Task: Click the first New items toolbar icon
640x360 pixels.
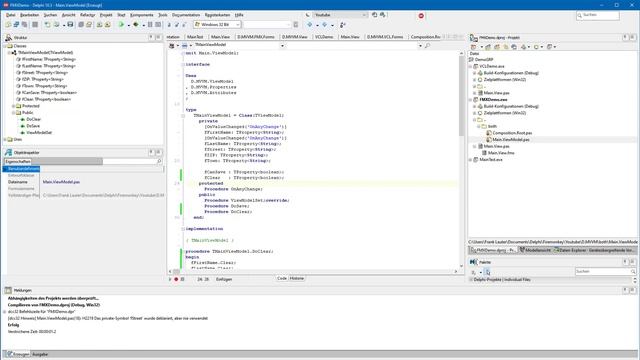Action: coord(8,24)
